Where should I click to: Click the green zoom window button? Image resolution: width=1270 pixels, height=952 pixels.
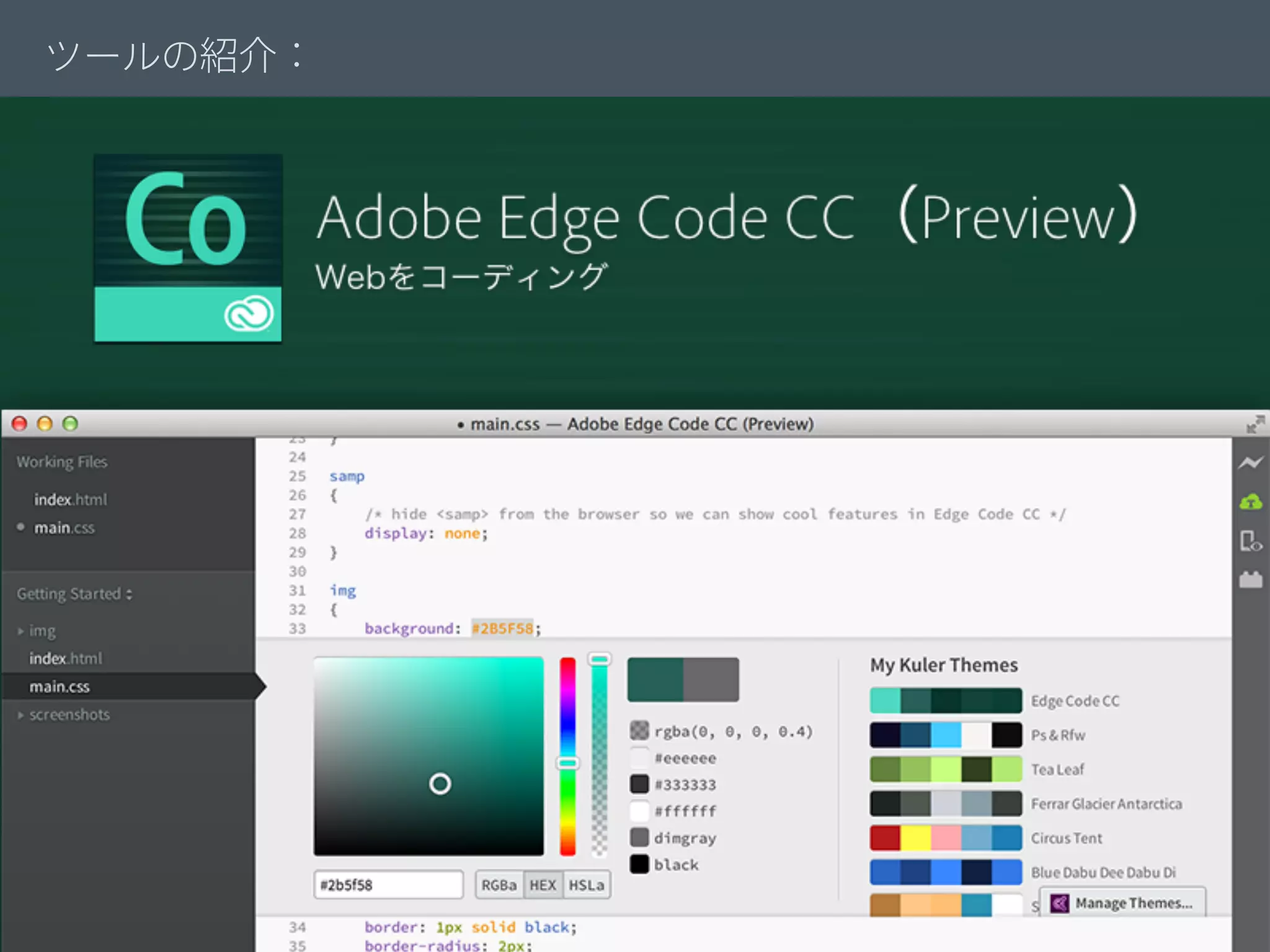(x=70, y=423)
